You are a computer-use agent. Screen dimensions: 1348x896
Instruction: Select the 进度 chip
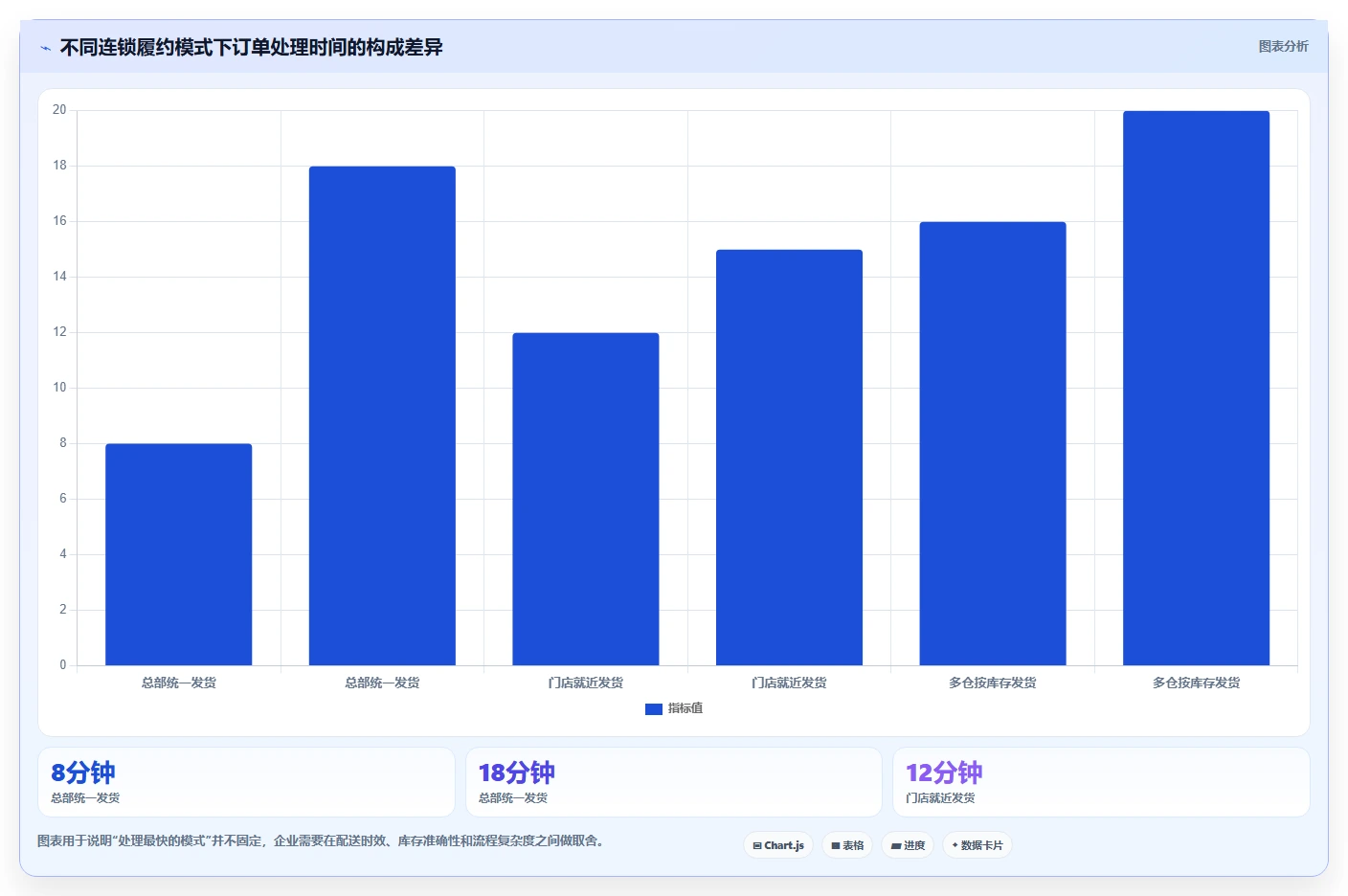[x=908, y=845]
